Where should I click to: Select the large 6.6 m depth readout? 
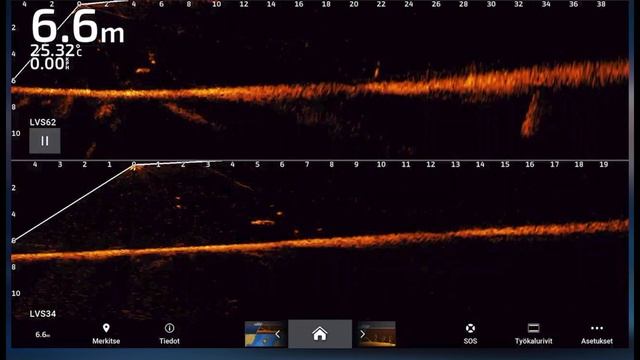click(x=78, y=27)
